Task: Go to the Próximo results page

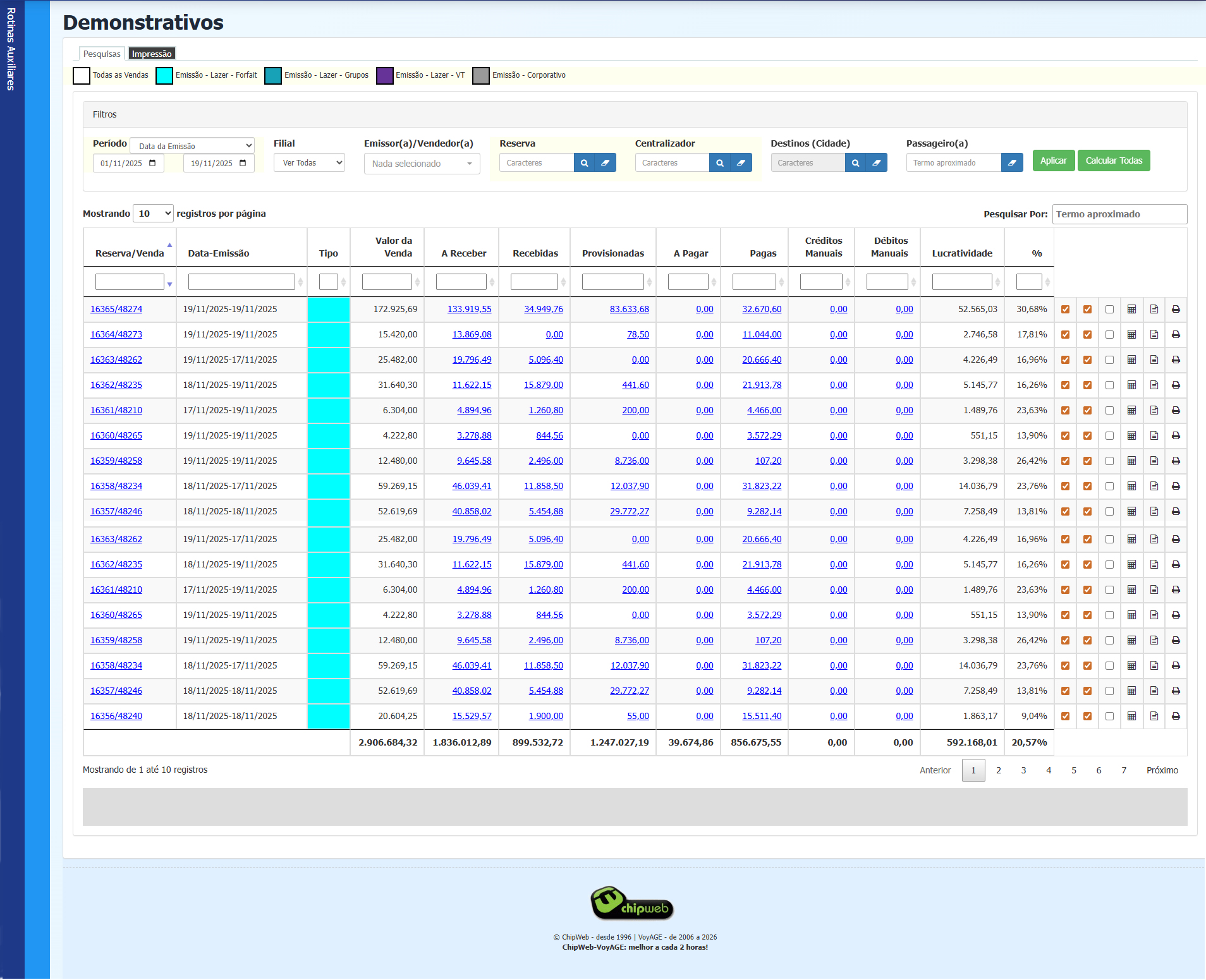Action: coord(1162,770)
